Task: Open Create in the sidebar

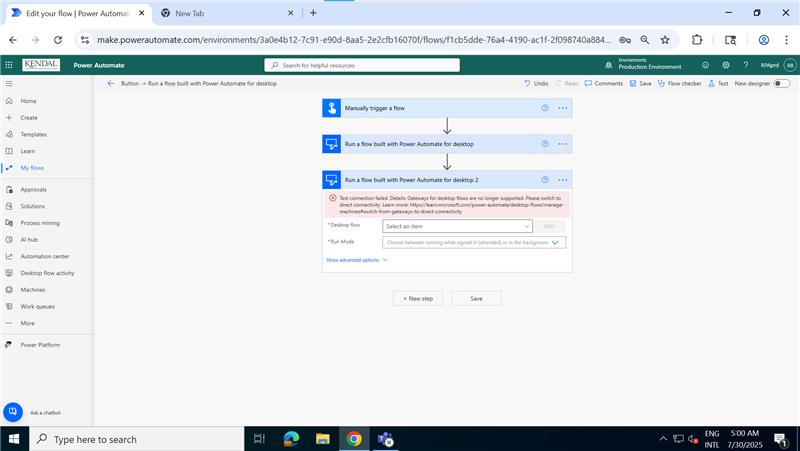Action: [29, 117]
